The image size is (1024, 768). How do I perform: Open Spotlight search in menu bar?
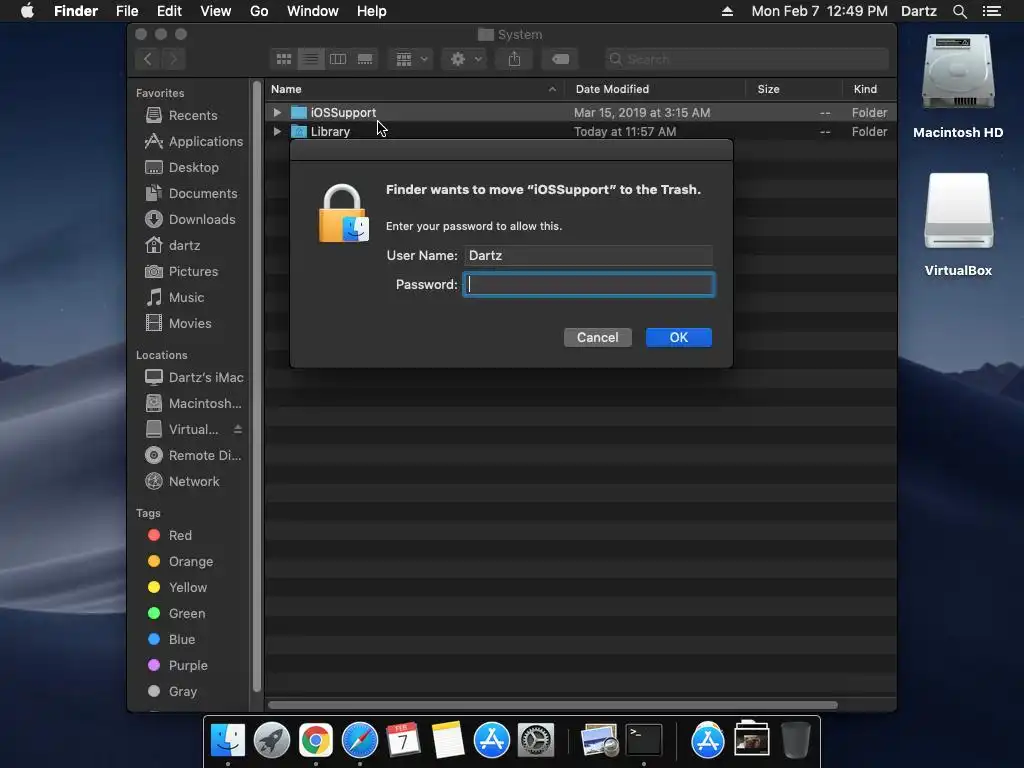[959, 11]
